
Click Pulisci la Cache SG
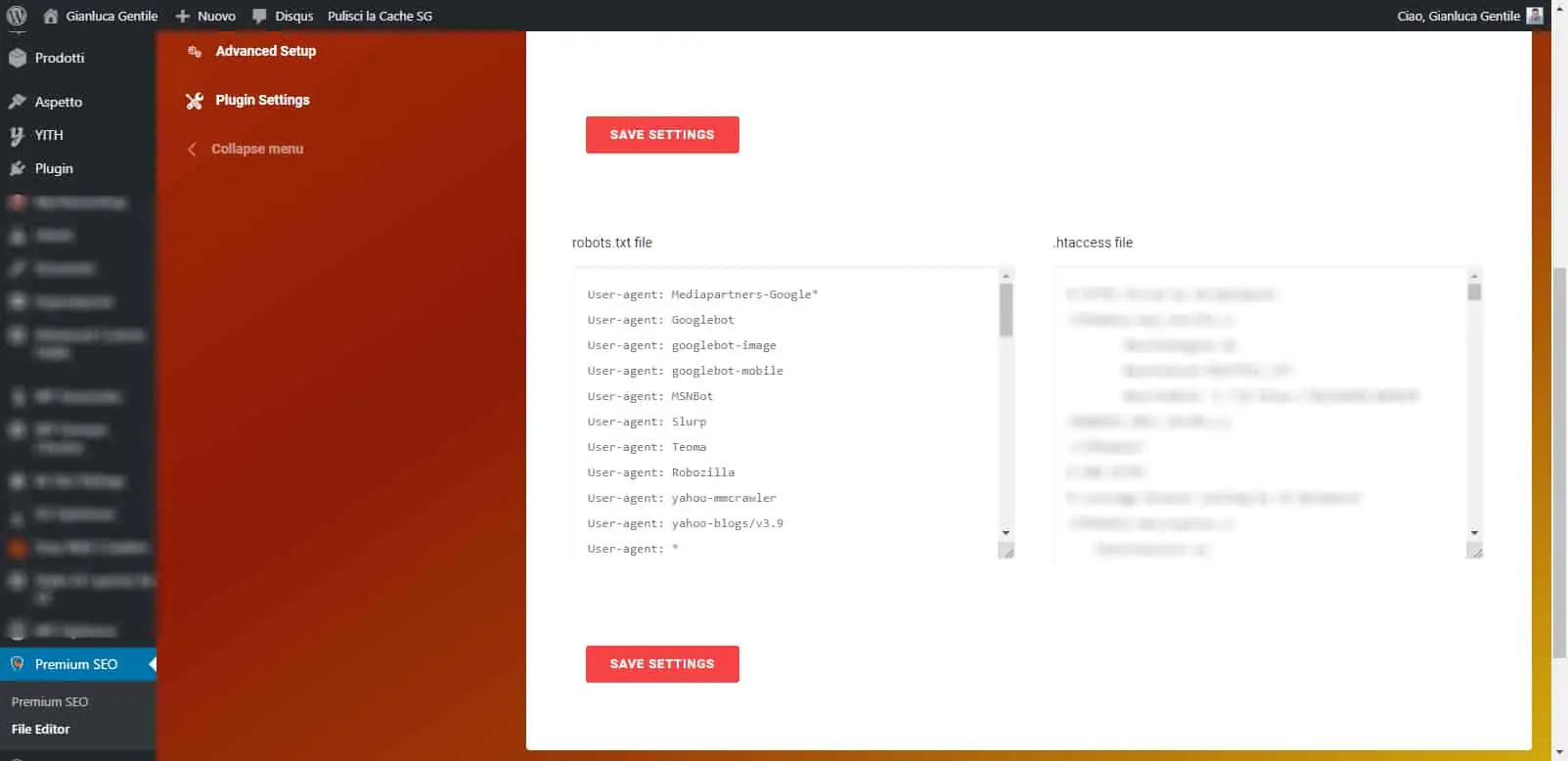[x=380, y=16]
